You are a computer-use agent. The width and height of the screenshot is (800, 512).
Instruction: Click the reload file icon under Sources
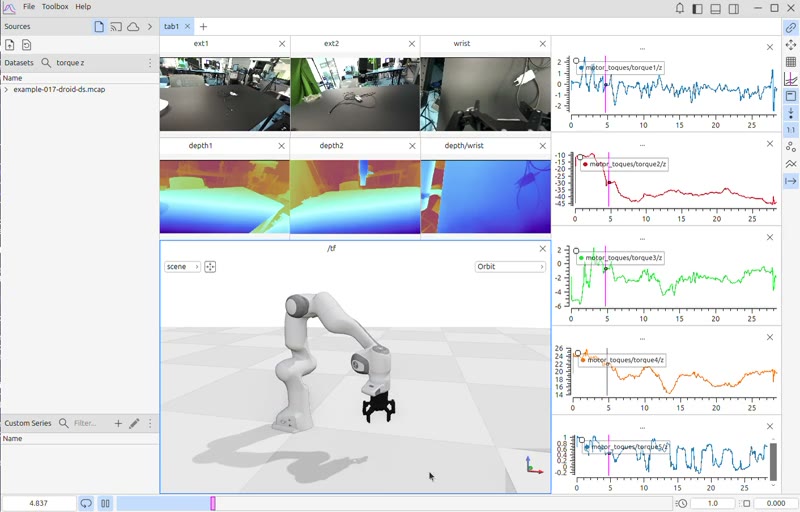pos(27,45)
